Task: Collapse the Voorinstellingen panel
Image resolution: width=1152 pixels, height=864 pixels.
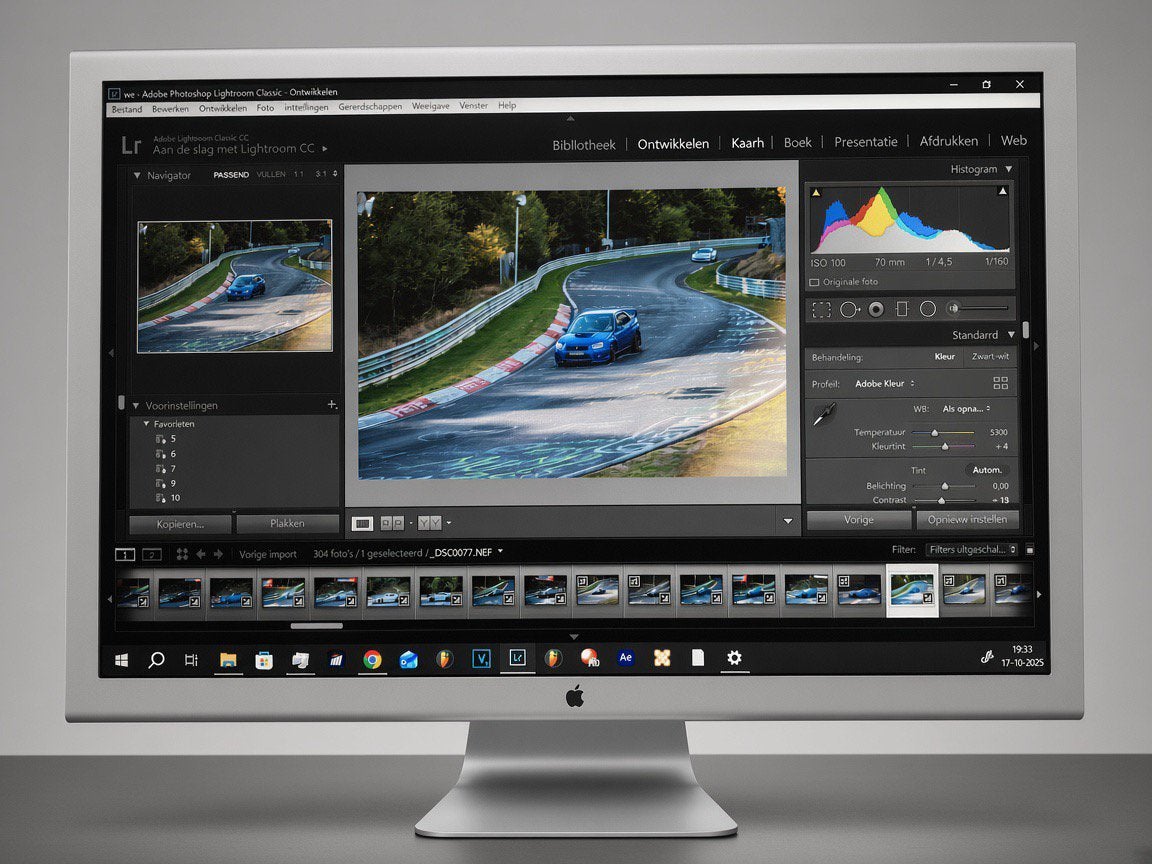Action: (x=136, y=406)
